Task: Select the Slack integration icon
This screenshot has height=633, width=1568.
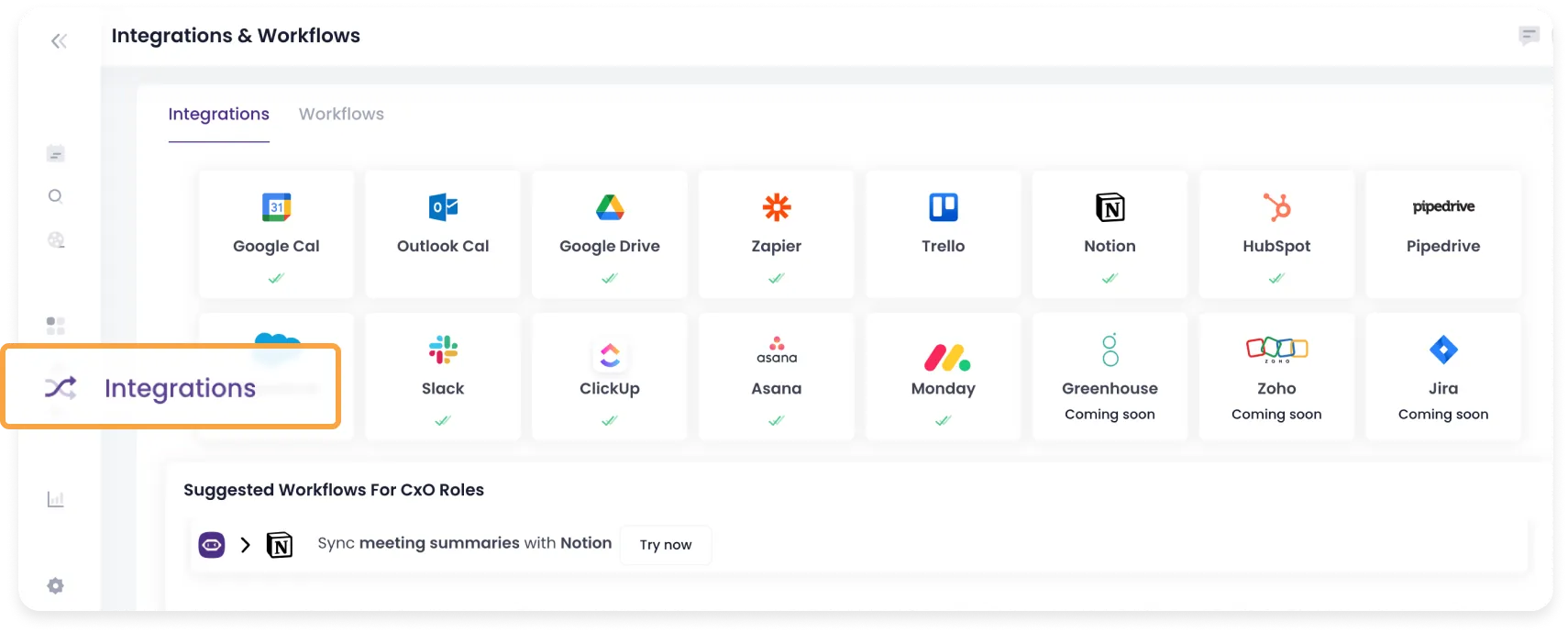Action: pyautogui.click(x=443, y=350)
